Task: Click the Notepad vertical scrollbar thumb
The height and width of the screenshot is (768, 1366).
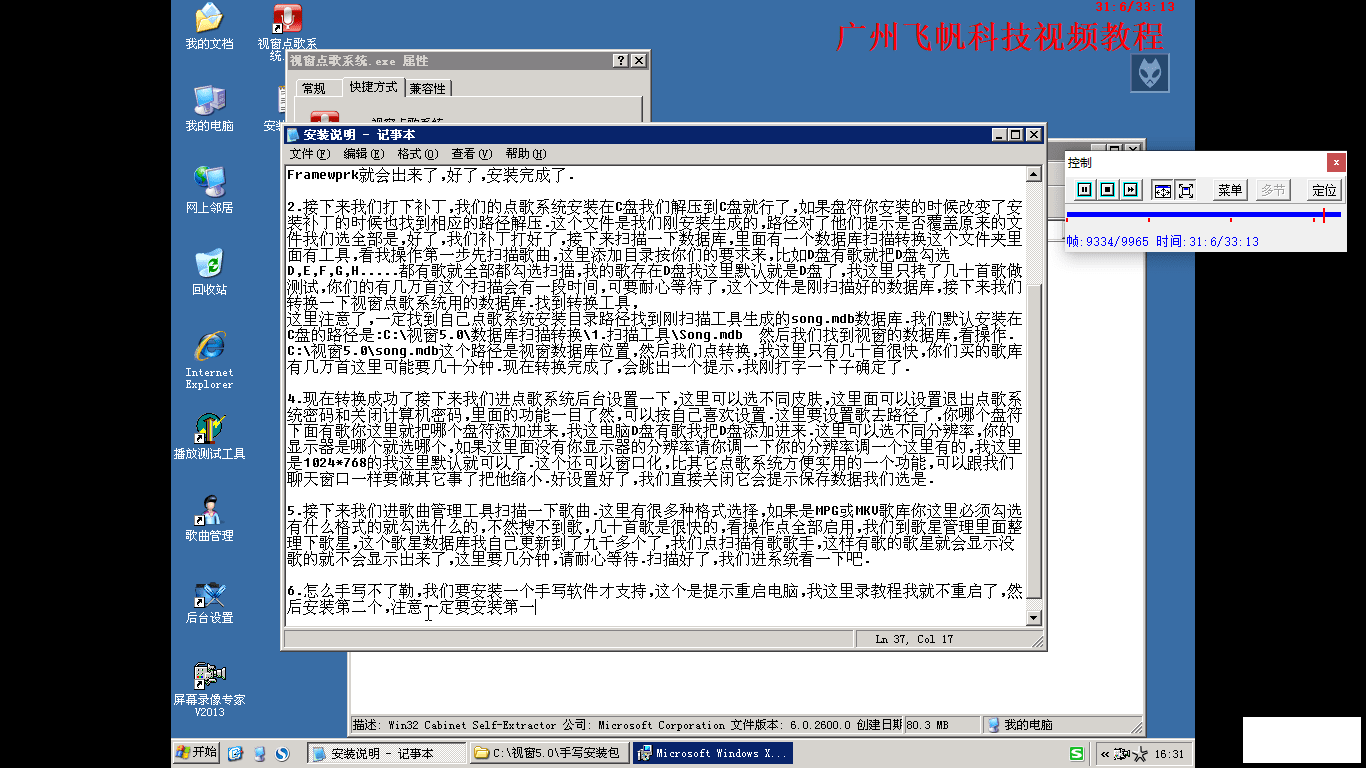Action: click(x=1034, y=441)
